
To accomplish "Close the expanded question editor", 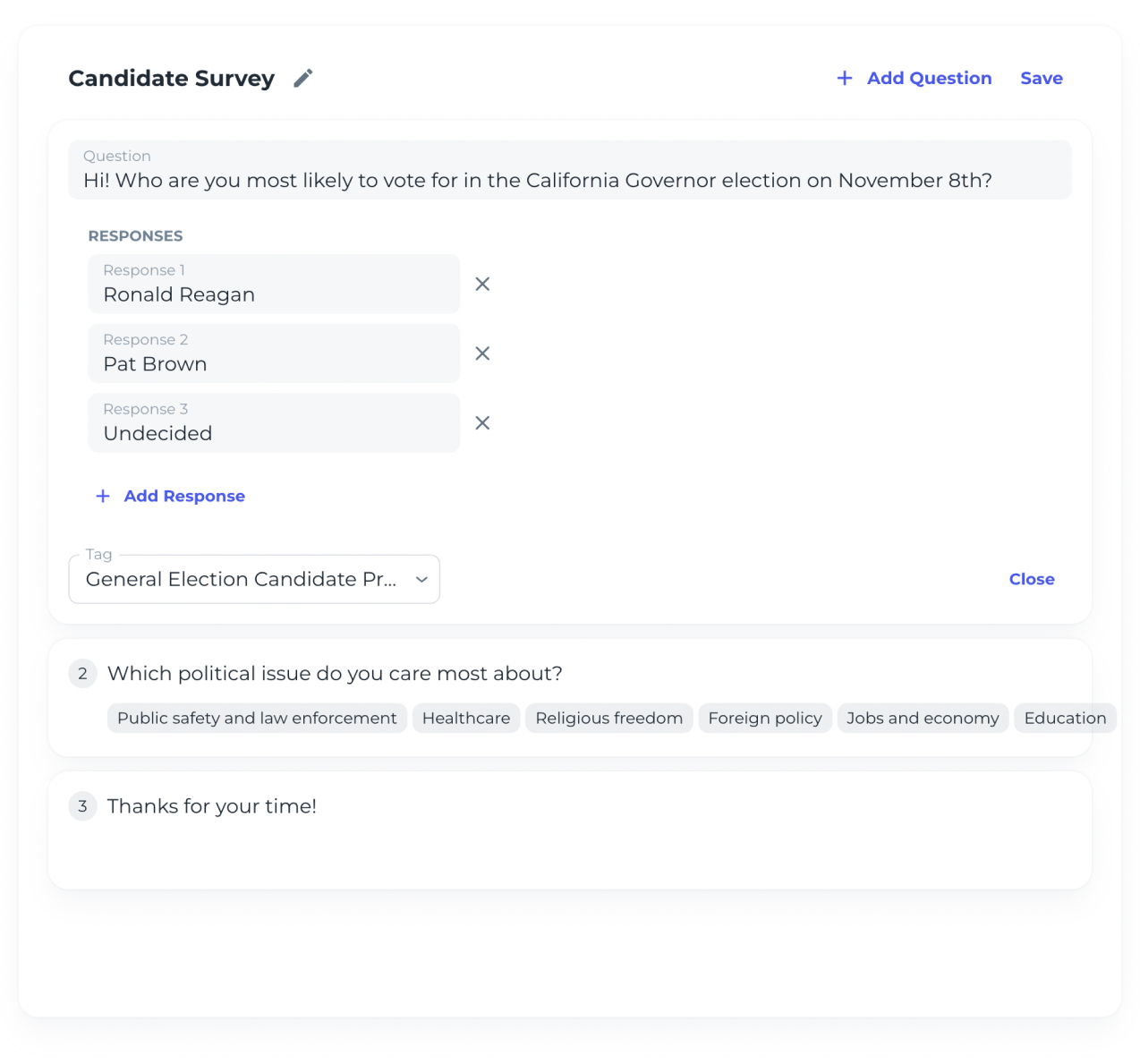I will 1031,580.
